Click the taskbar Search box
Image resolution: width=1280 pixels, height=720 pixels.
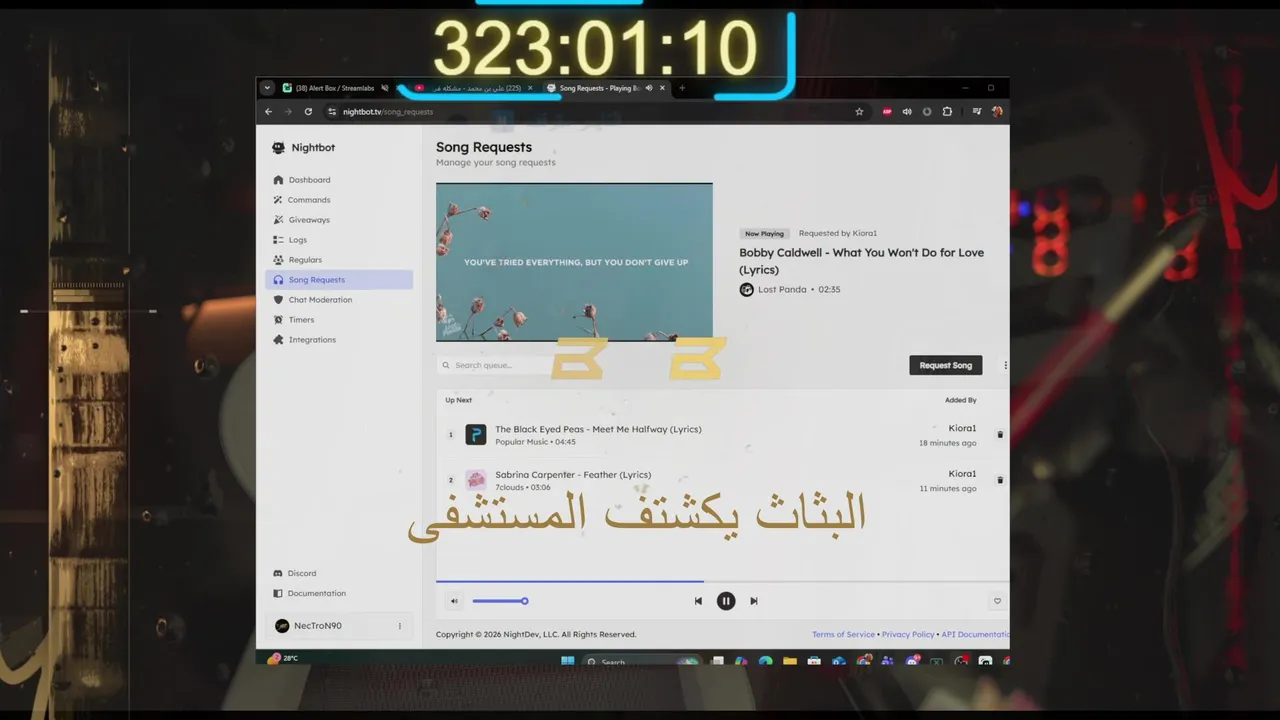[x=640, y=661]
